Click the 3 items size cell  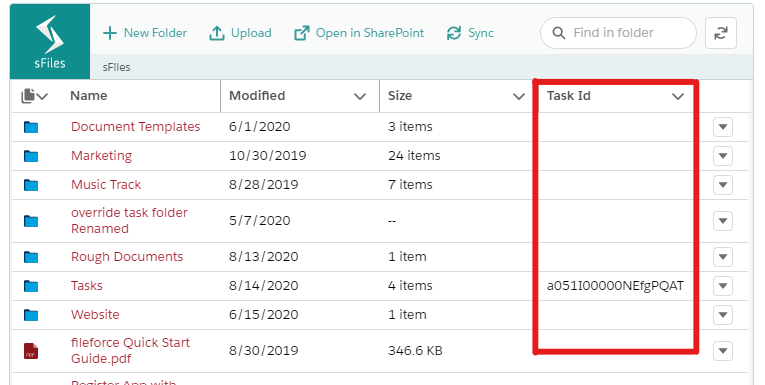tap(410, 126)
